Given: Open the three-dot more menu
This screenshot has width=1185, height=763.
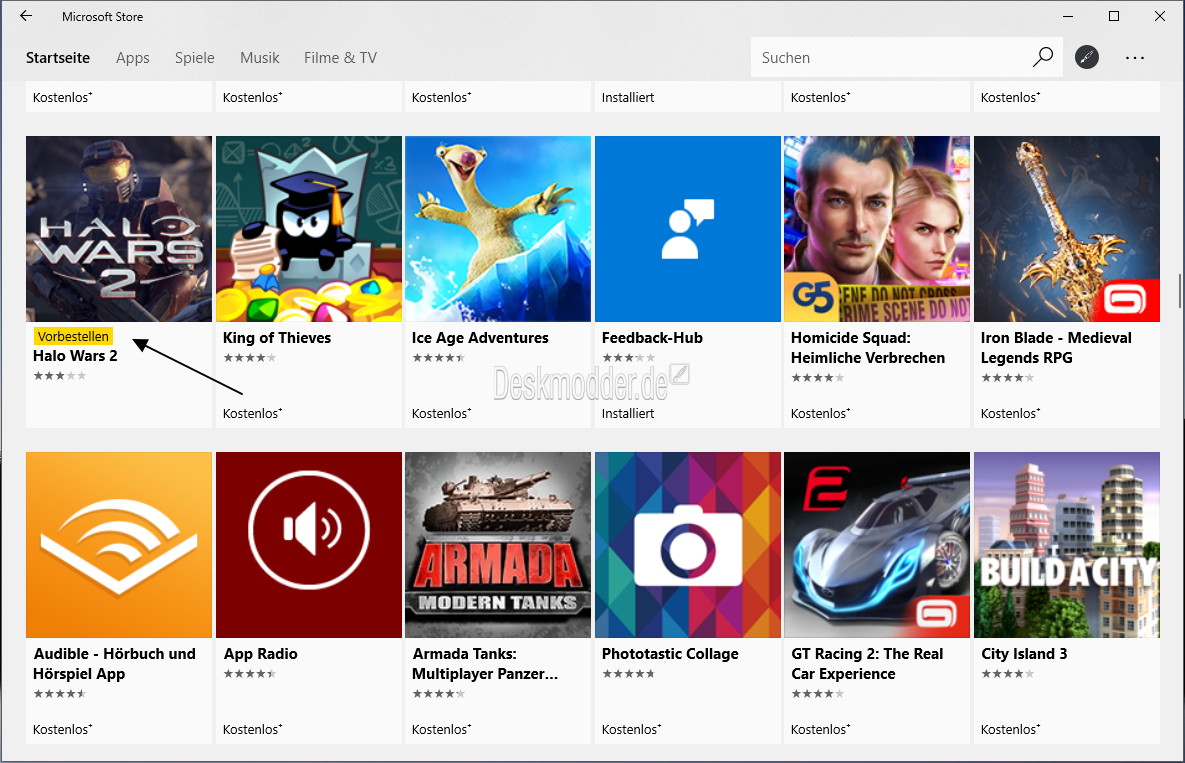Looking at the screenshot, I should pos(1134,57).
